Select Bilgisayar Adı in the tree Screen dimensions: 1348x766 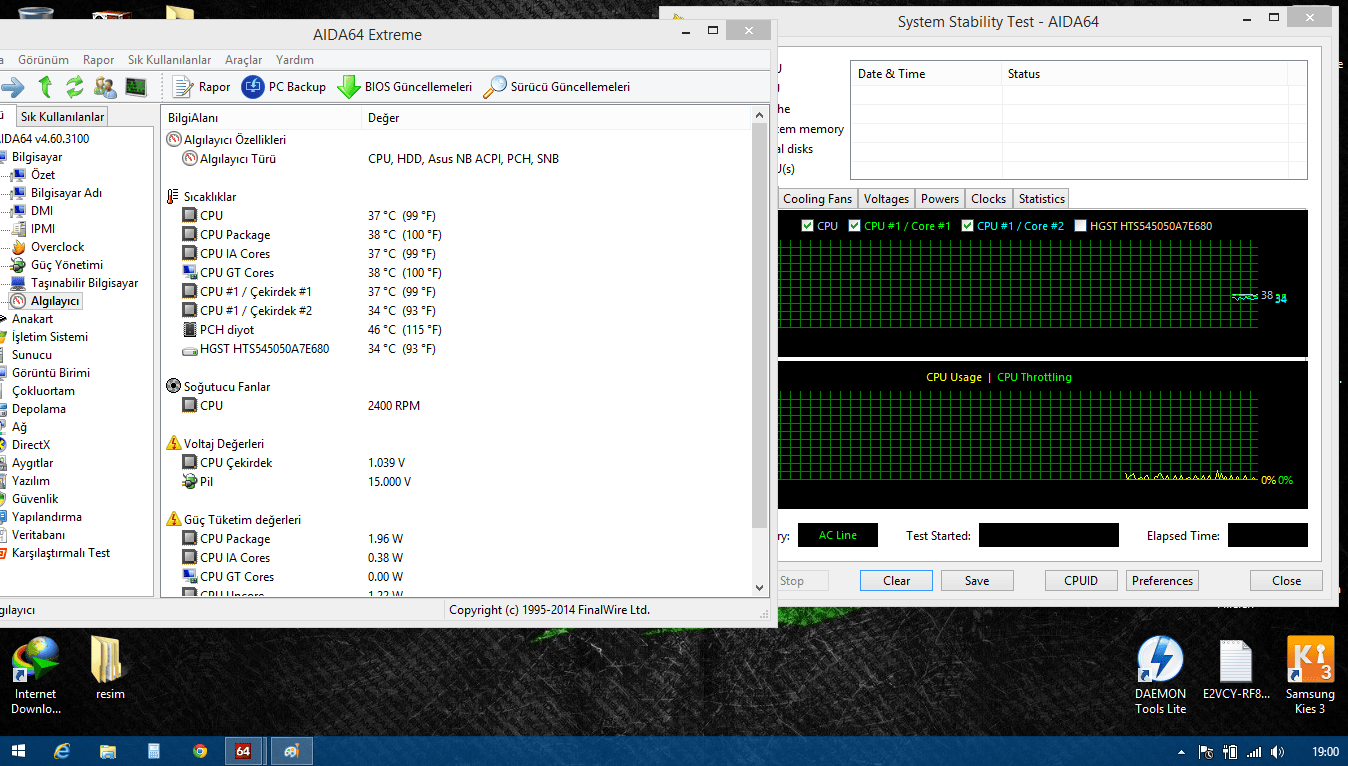[66, 193]
